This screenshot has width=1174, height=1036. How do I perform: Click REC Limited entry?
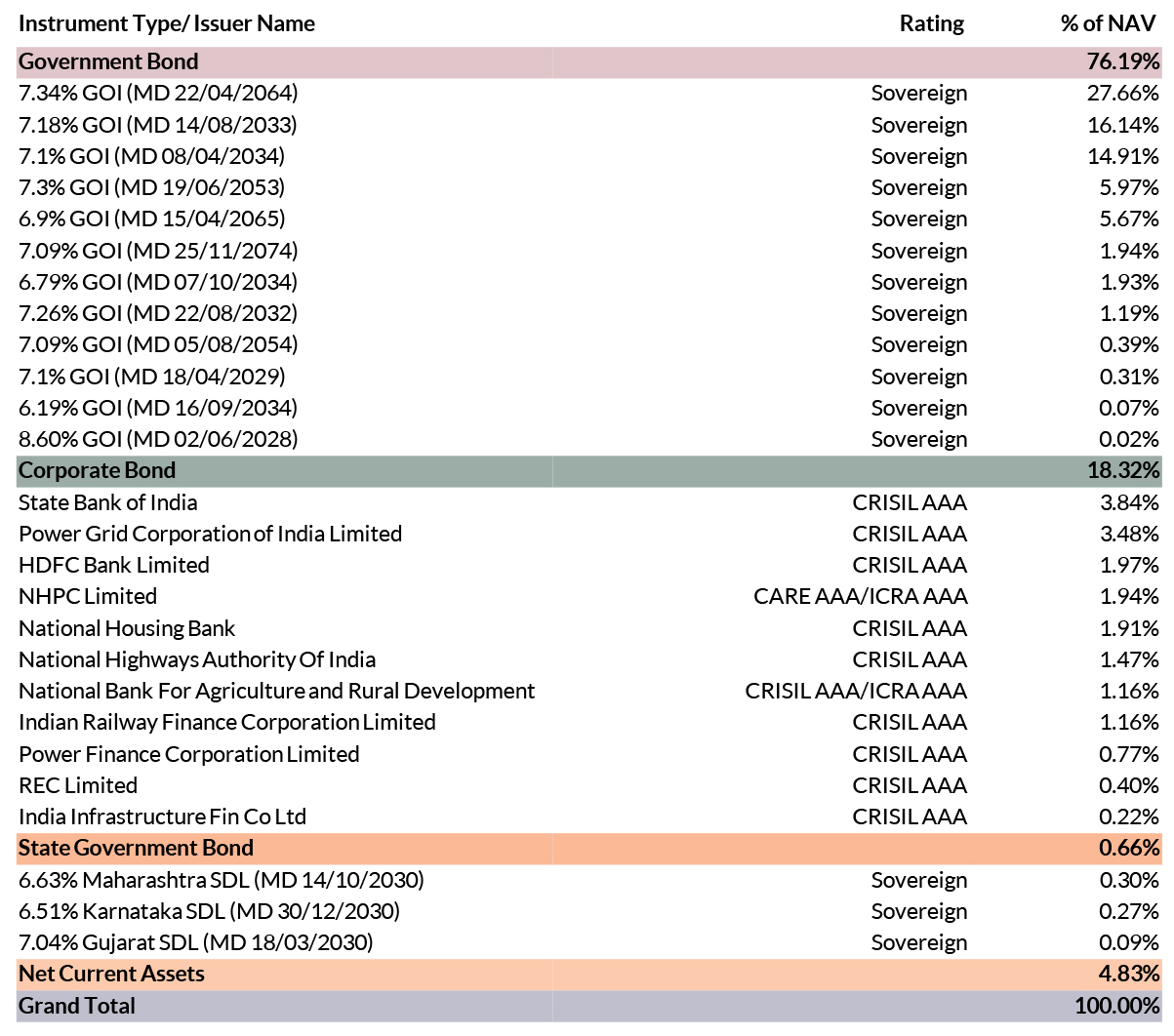click(x=78, y=786)
